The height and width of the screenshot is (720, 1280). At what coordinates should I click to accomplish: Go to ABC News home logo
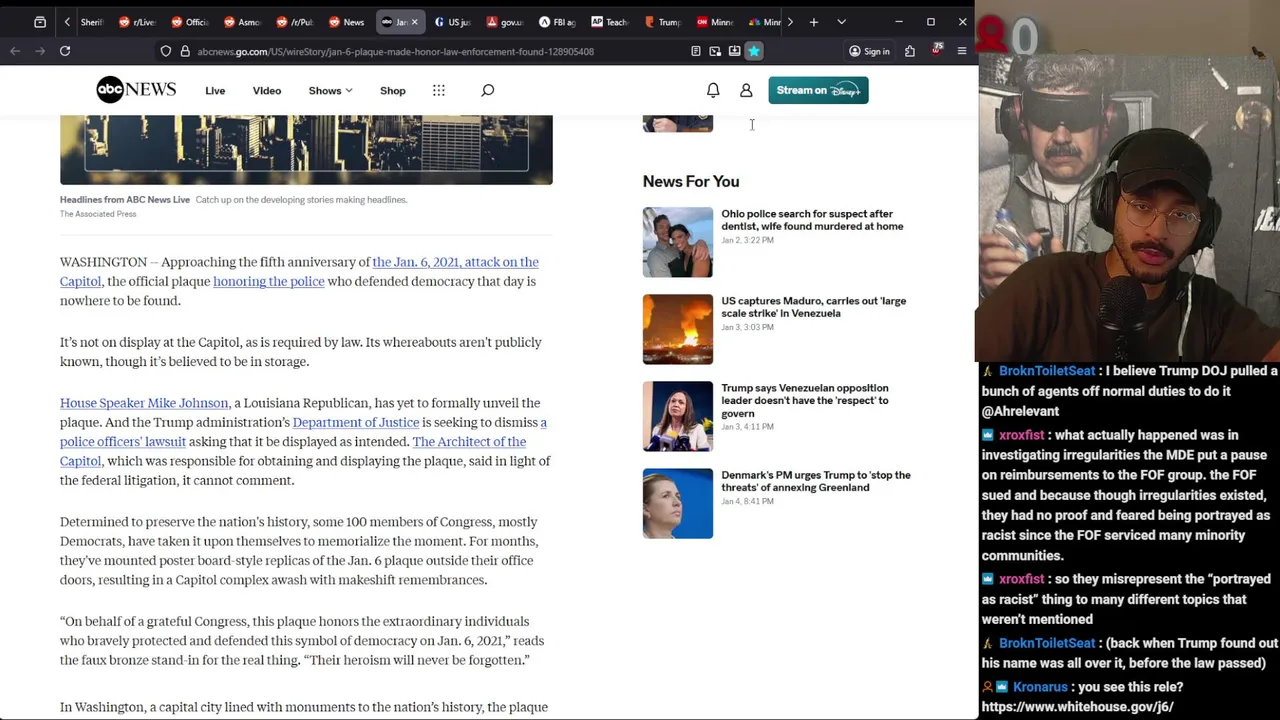136,90
